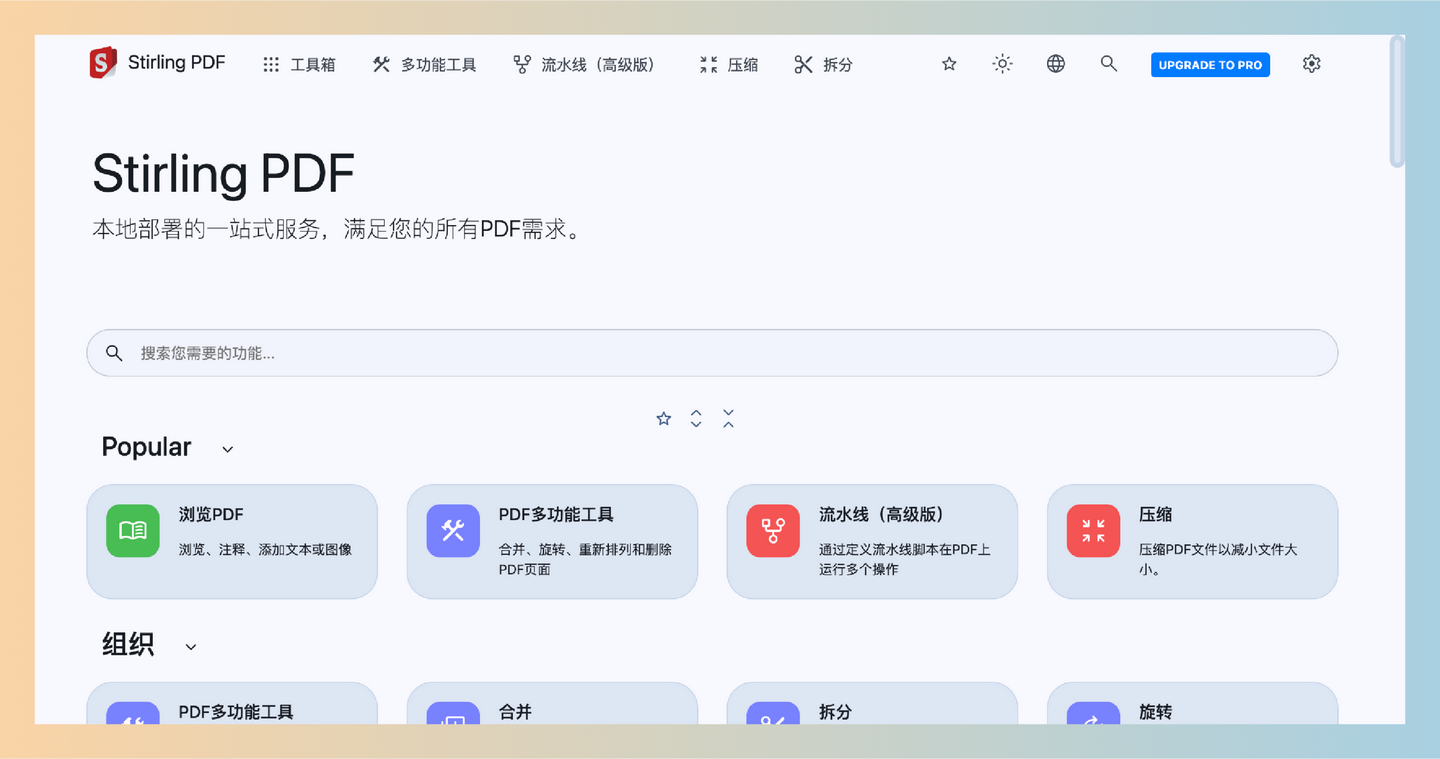Click the page vertical scrollbar thumb
1440x759 pixels.
point(1397,100)
